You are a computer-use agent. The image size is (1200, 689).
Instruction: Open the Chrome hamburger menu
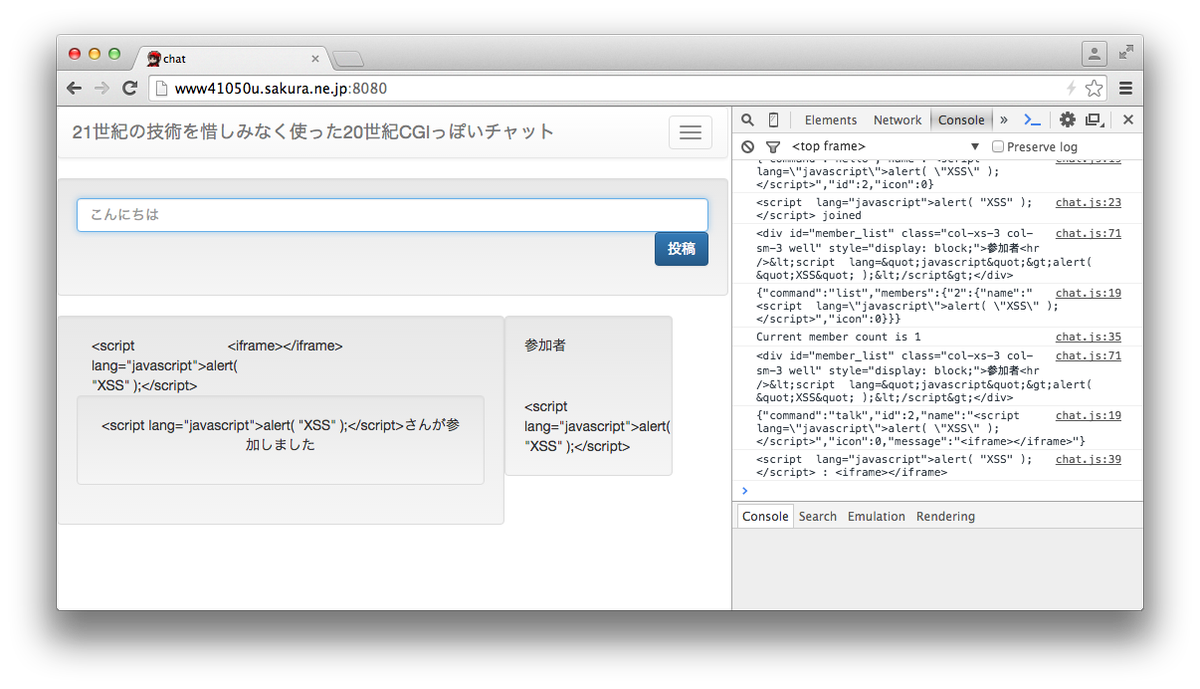point(1126,88)
